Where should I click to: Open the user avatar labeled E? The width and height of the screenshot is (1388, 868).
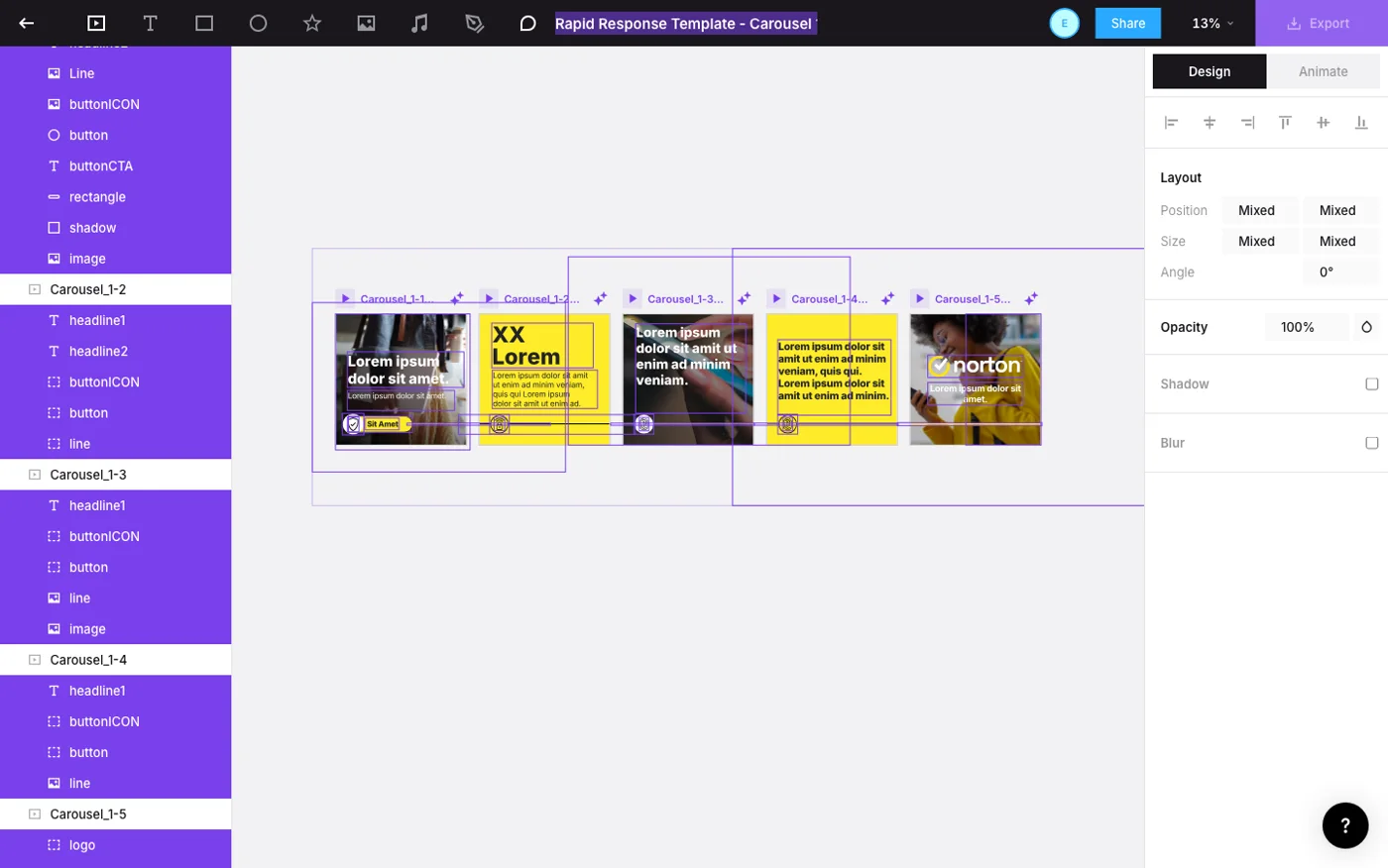[x=1065, y=23]
